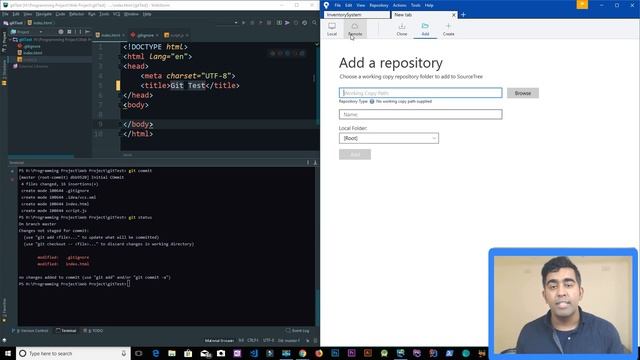Image resolution: width=640 pixels, height=360 pixels.
Task: Open the Terminal tool window tab
Action: tap(66, 331)
